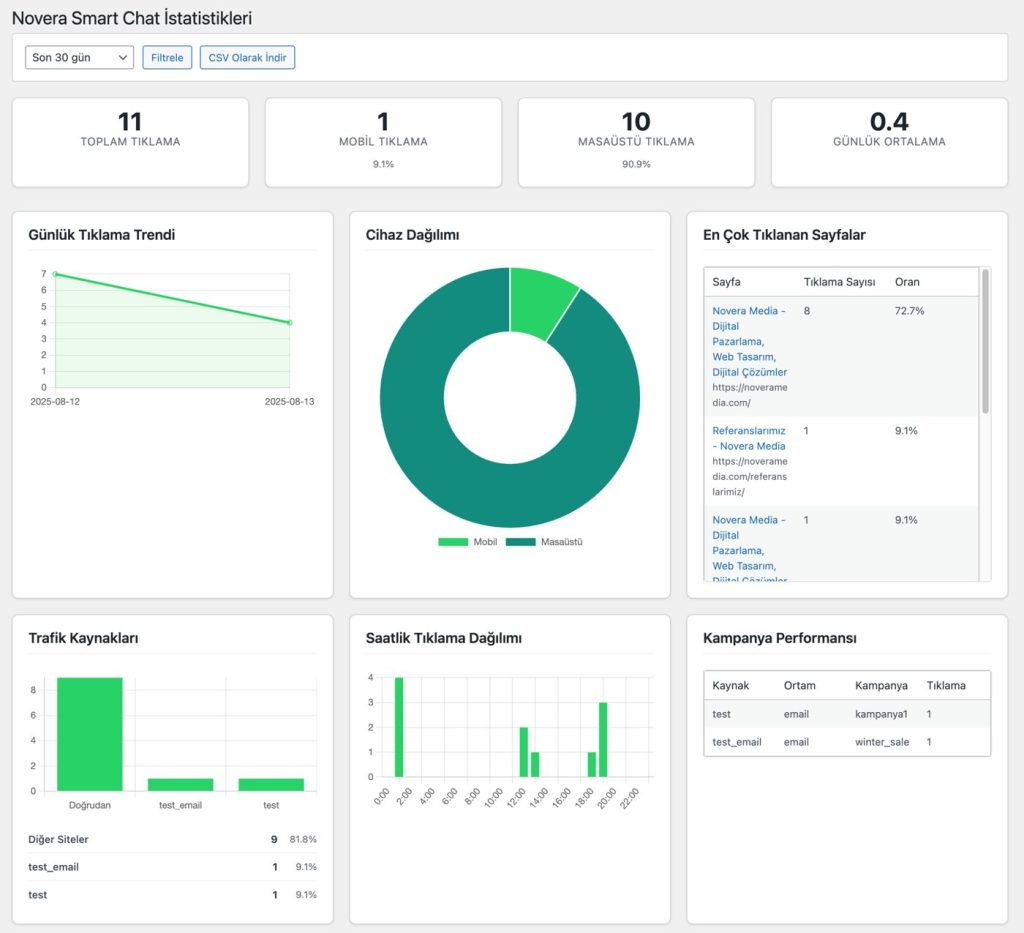Toggle the Mobil legend color swatch
This screenshot has width=1024, height=933.
coord(453,542)
